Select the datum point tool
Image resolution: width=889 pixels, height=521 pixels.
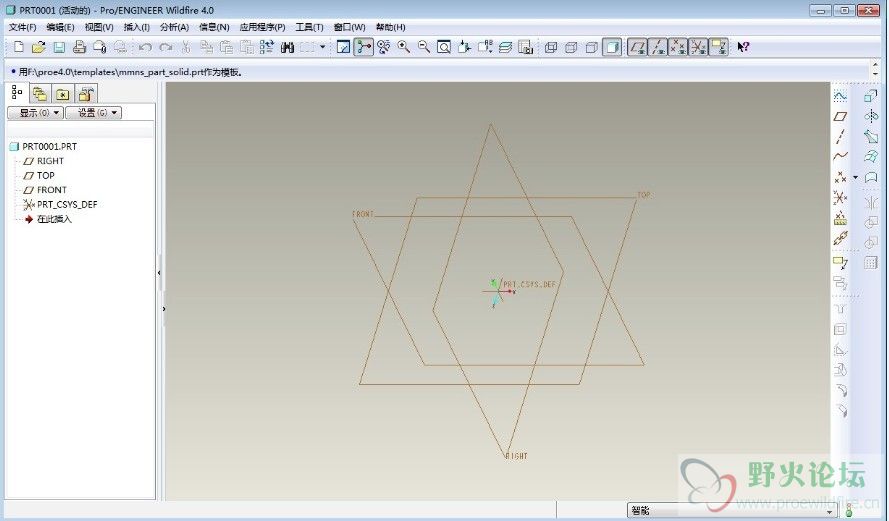coord(840,177)
